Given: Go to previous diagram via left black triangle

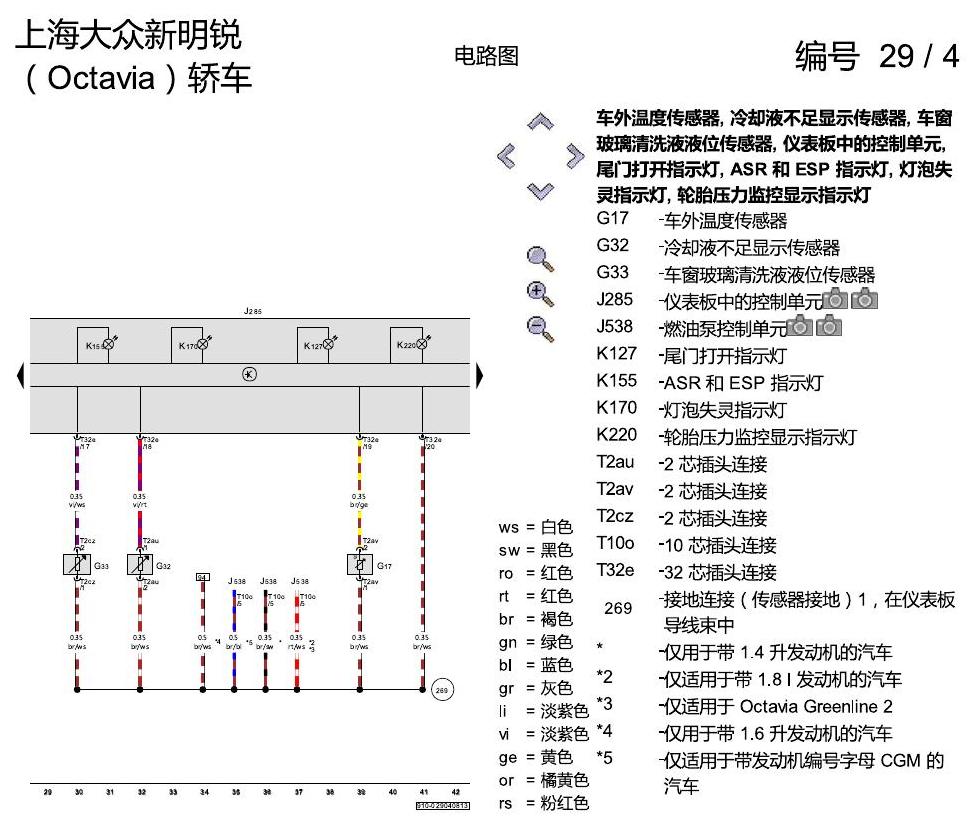Looking at the screenshot, I should pos(21,375).
